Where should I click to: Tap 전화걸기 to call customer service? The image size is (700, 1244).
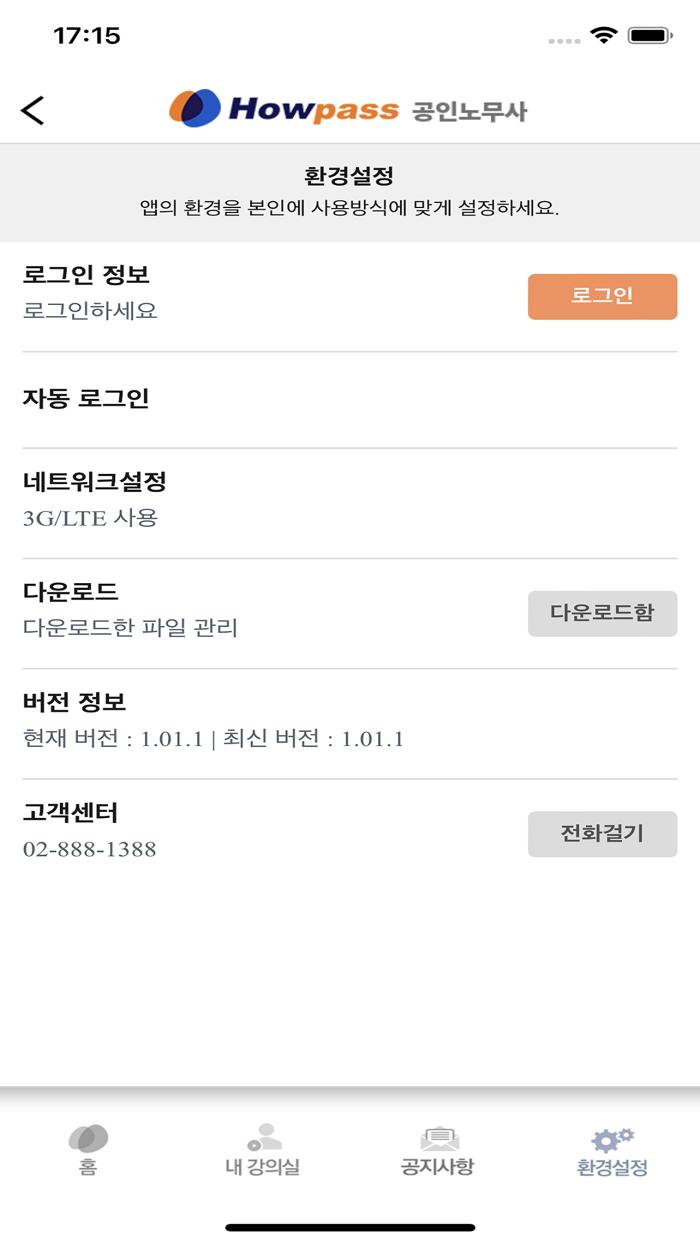(x=602, y=833)
